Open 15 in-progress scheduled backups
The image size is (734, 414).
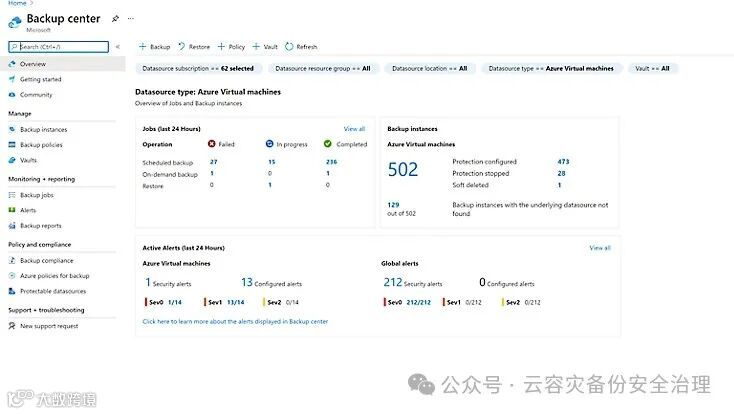(272, 162)
